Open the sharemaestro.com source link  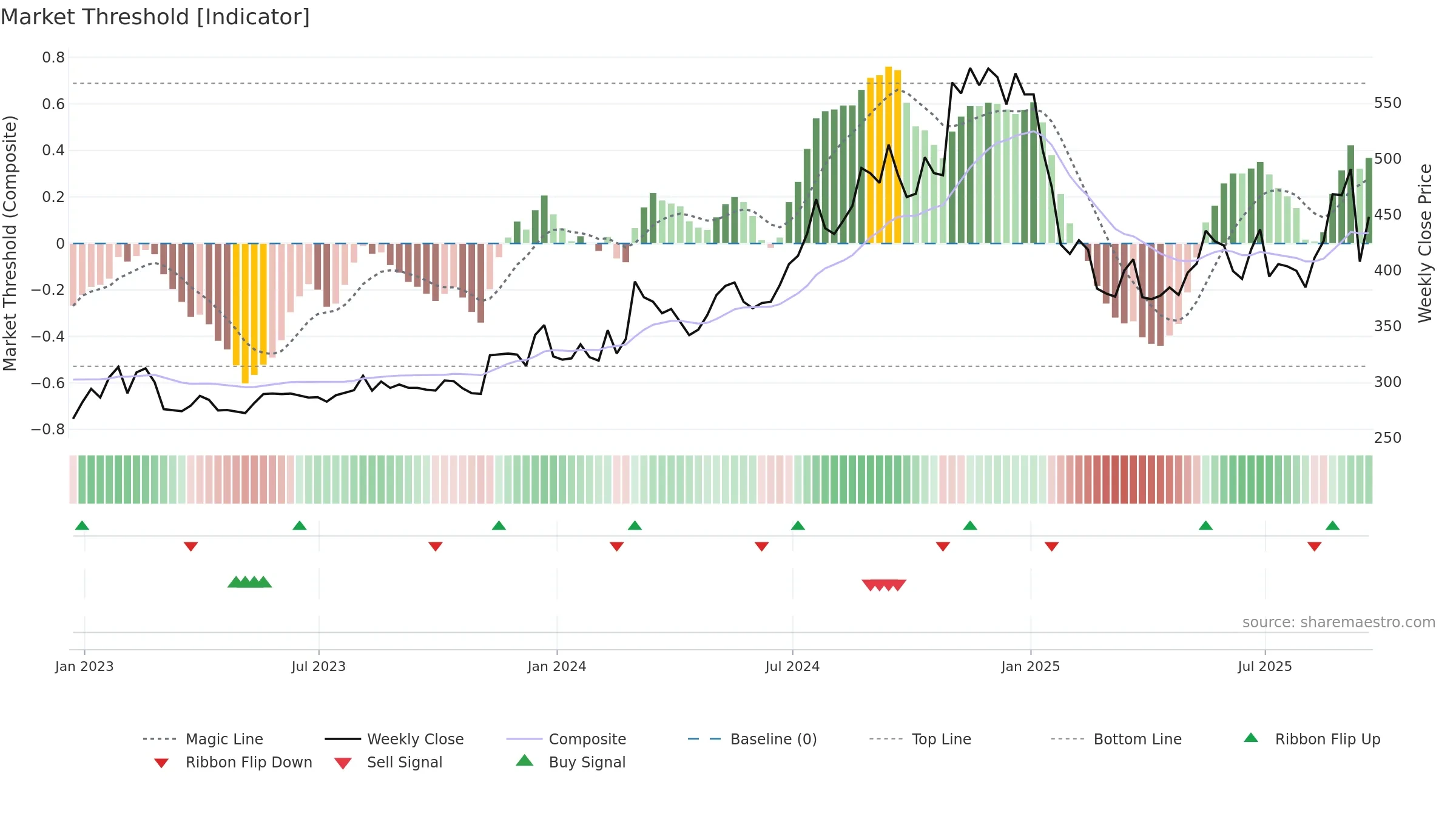(x=1338, y=622)
